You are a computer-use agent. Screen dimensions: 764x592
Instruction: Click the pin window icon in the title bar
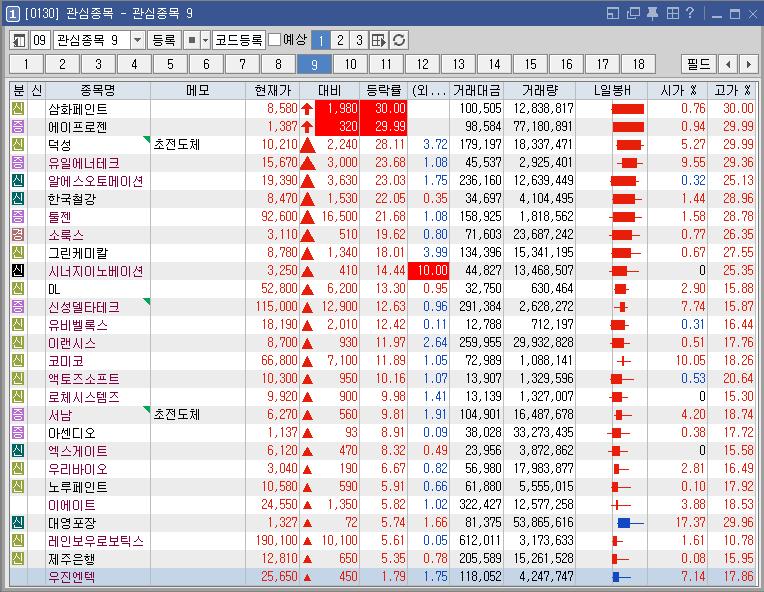coord(652,13)
